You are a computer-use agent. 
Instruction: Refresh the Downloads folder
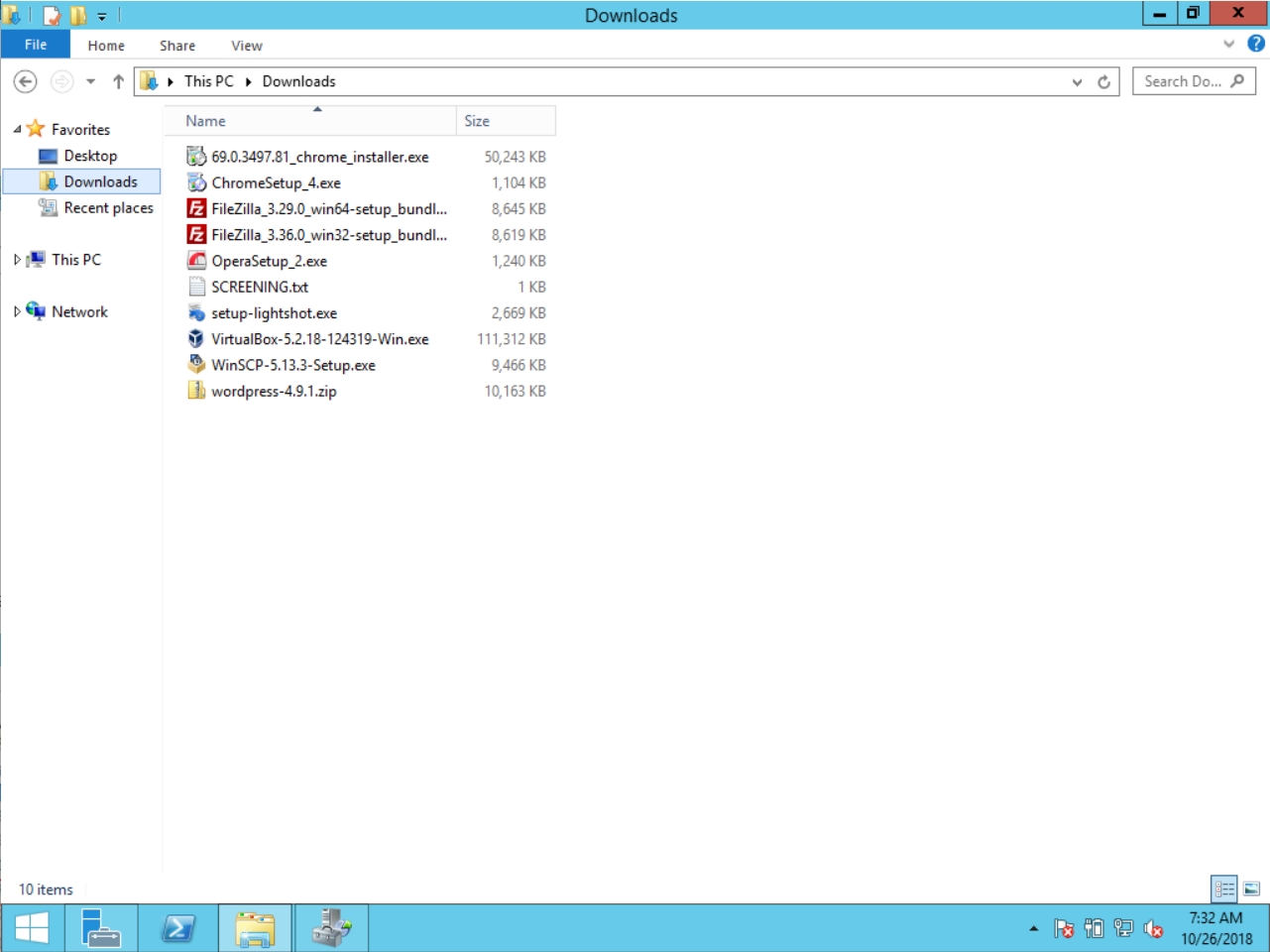tap(1103, 82)
